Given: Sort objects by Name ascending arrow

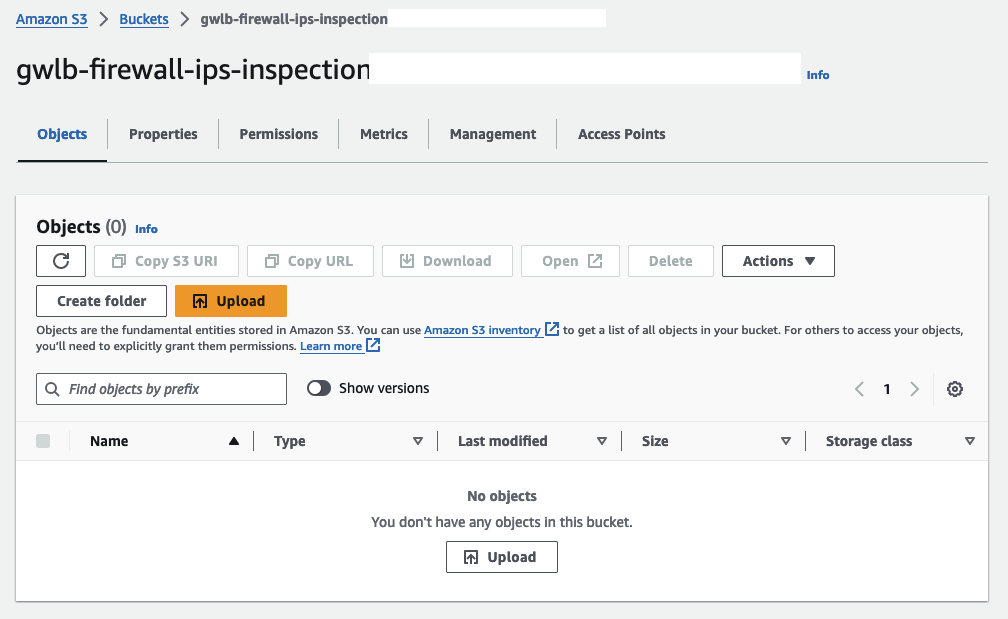Looking at the screenshot, I should (x=234, y=441).
